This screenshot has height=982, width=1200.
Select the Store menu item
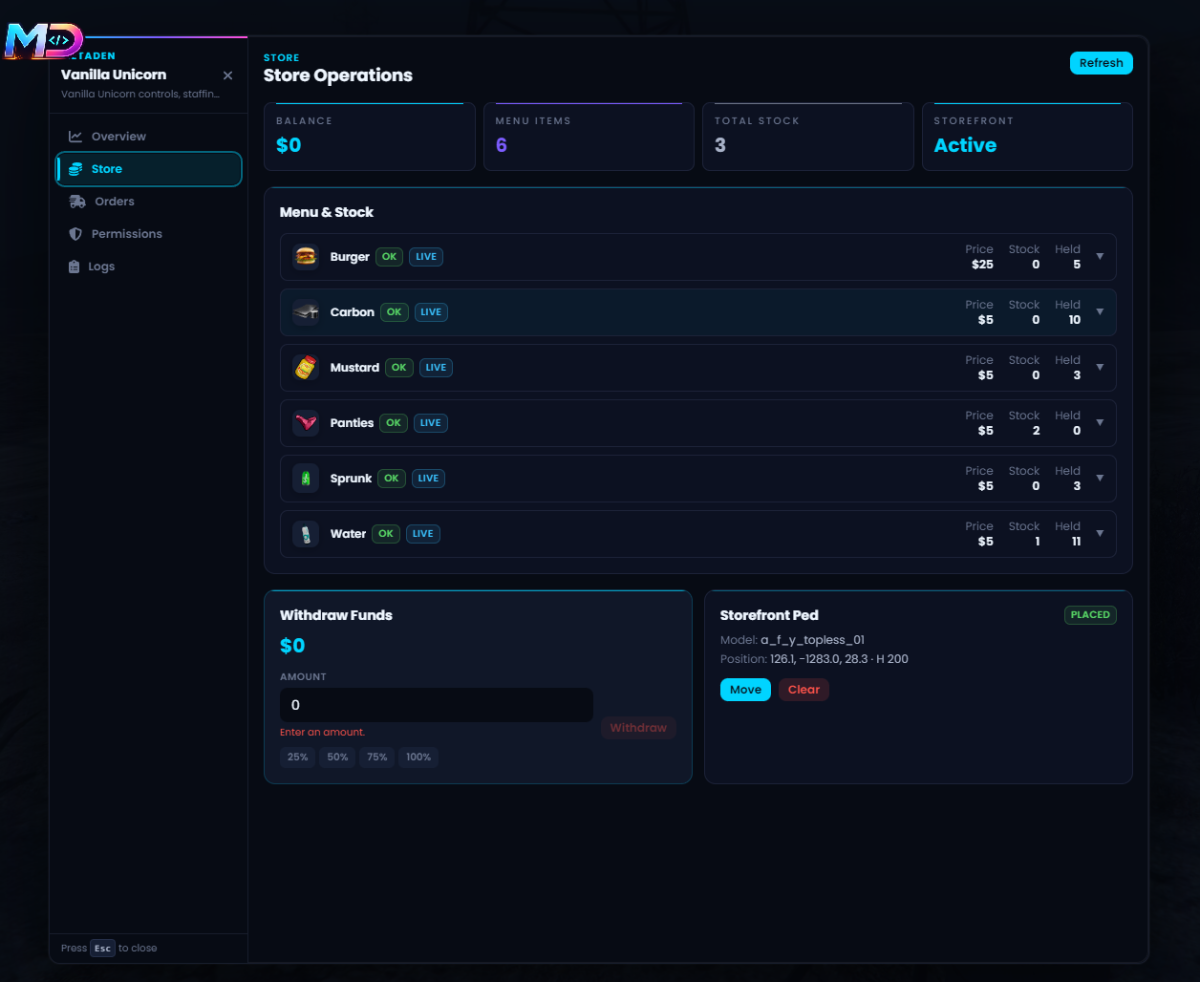[x=148, y=169]
